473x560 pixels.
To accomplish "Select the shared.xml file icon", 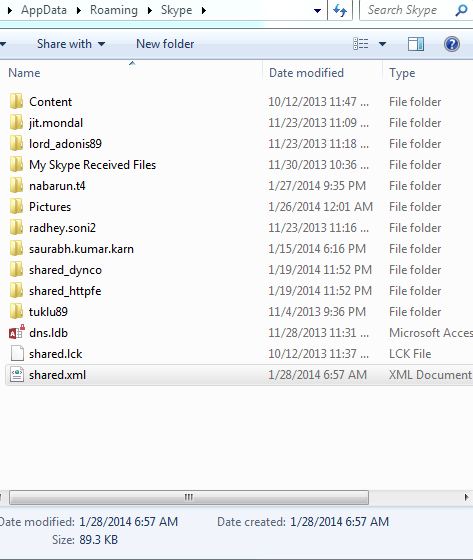I will (16, 375).
